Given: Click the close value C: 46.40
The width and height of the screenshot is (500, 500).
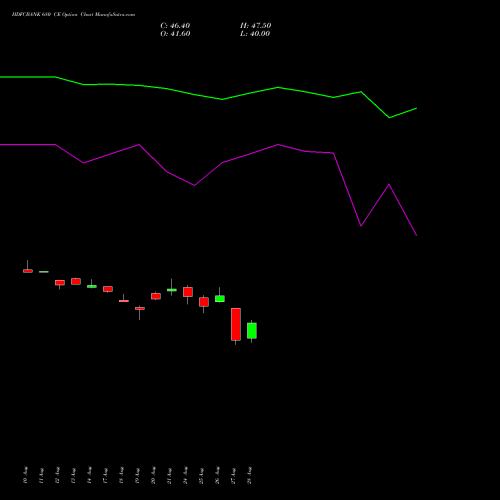Looking at the screenshot, I should point(175,26).
